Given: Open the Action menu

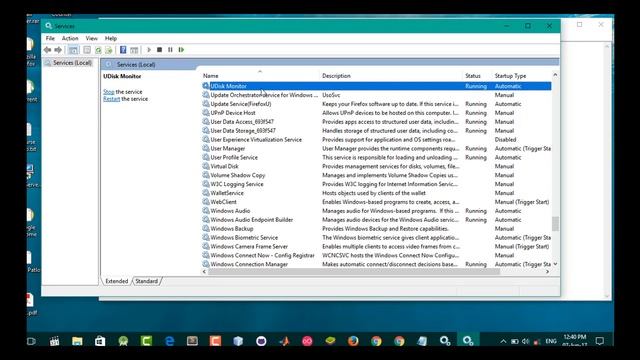Looking at the screenshot, I should 70,38.
